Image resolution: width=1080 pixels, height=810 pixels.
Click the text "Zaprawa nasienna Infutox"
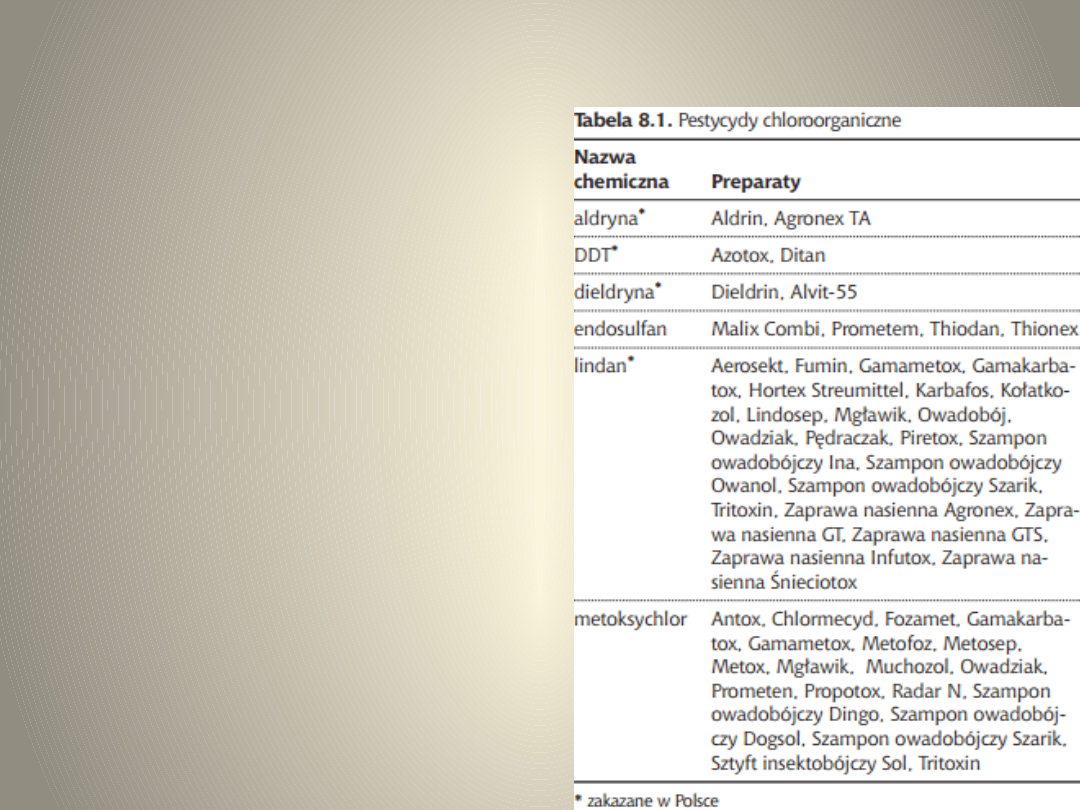807,557
